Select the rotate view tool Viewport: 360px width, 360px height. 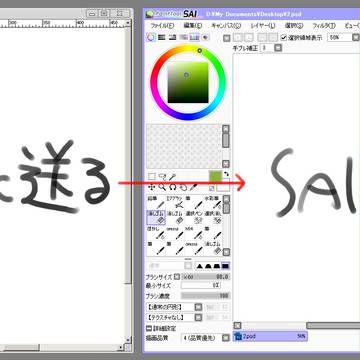coord(173,187)
